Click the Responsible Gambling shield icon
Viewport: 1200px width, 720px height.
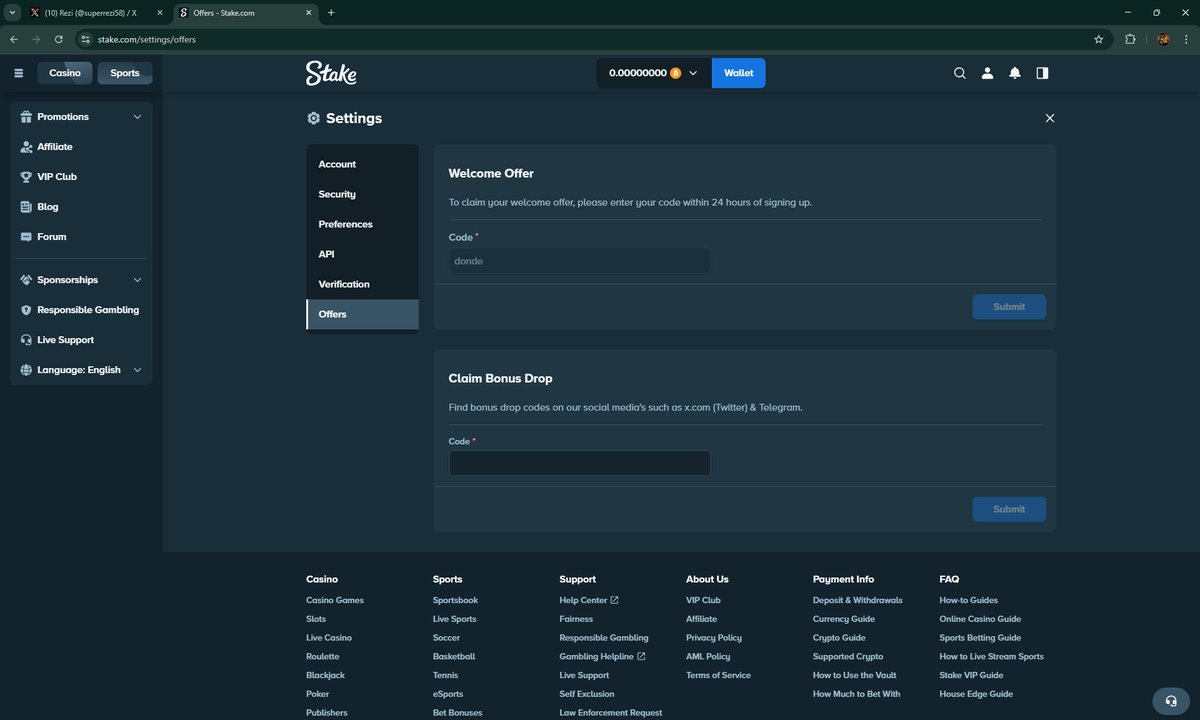[x=27, y=310]
